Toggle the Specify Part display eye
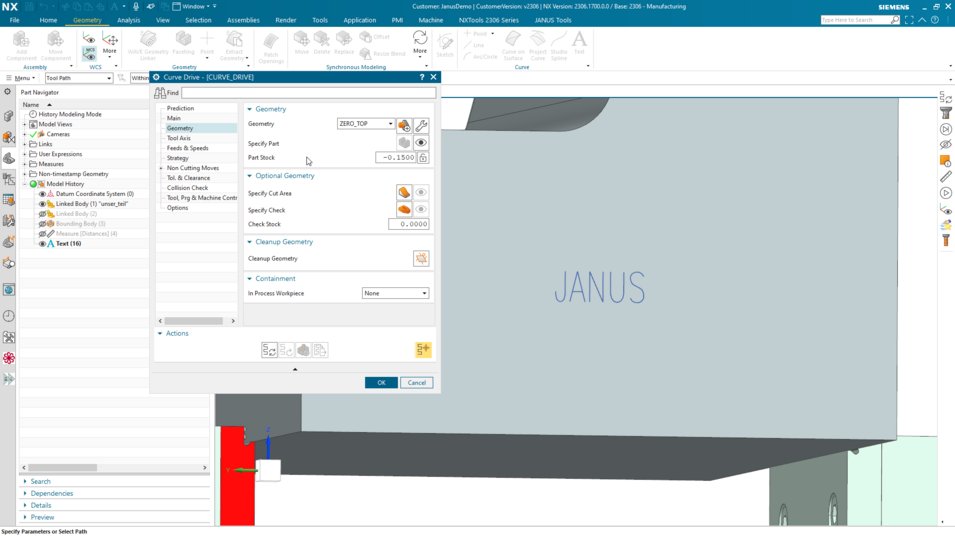Image resolution: width=955 pixels, height=537 pixels. 421,143
